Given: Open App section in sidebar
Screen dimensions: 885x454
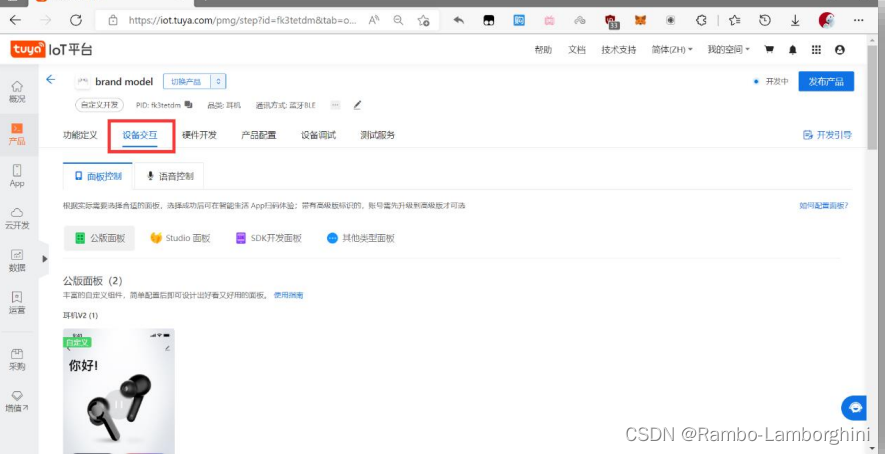Looking at the screenshot, I should coord(17,176).
